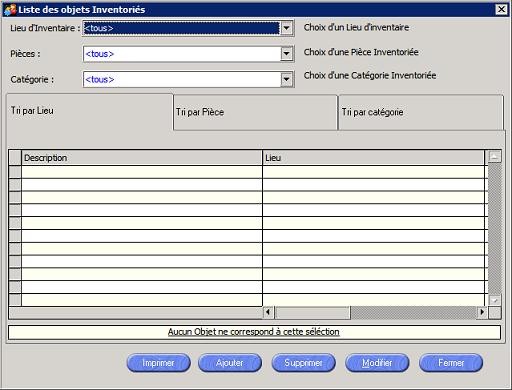Screen dimensions: 512x390
Task: Click the Imprimer button
Action: click(158, 363)
